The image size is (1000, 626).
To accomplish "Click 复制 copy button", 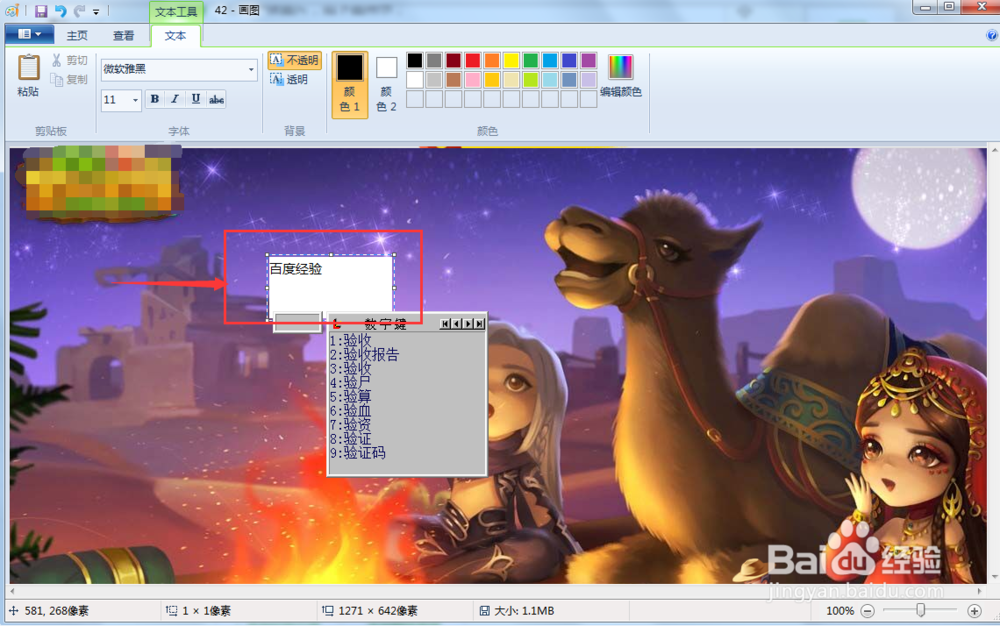I will [69, 79].
